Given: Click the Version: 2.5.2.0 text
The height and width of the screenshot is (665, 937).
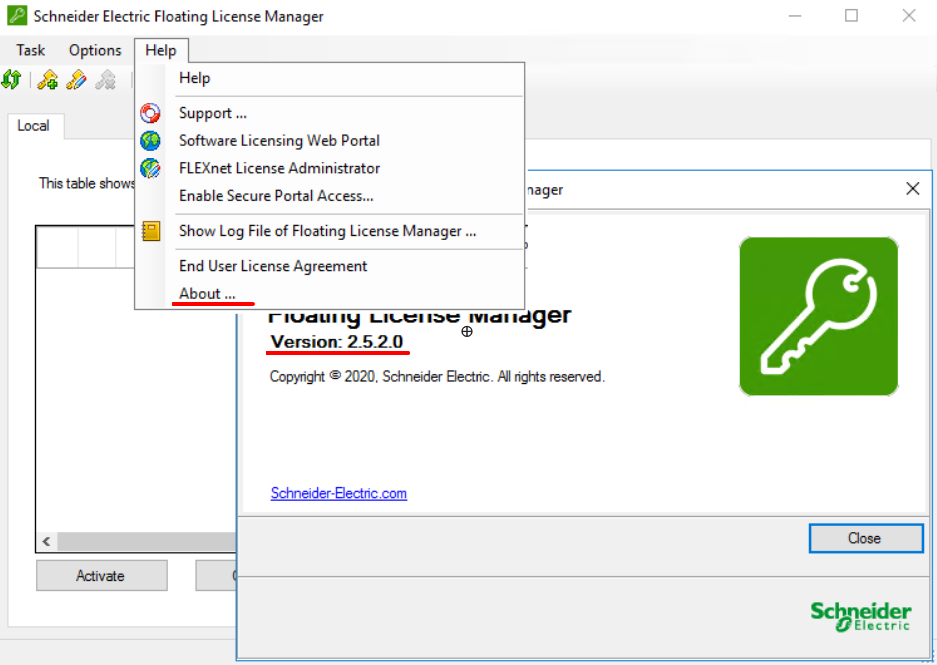Looking at the screenshot, I should 337,342.
